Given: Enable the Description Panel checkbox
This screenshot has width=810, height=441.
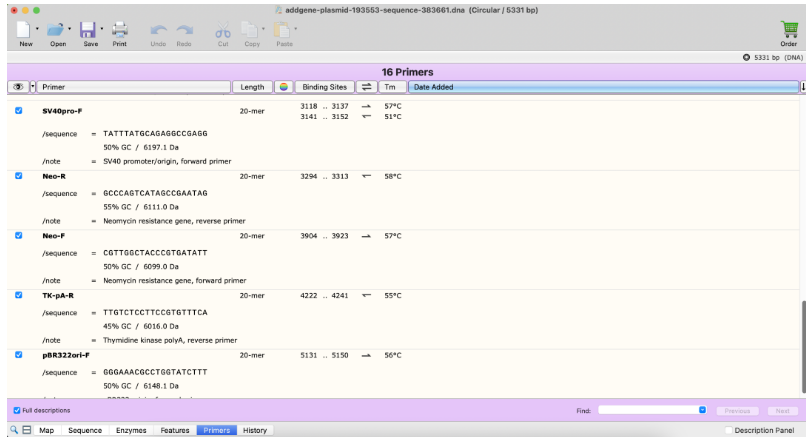Looking at the screenshot, I should [729, 430].
